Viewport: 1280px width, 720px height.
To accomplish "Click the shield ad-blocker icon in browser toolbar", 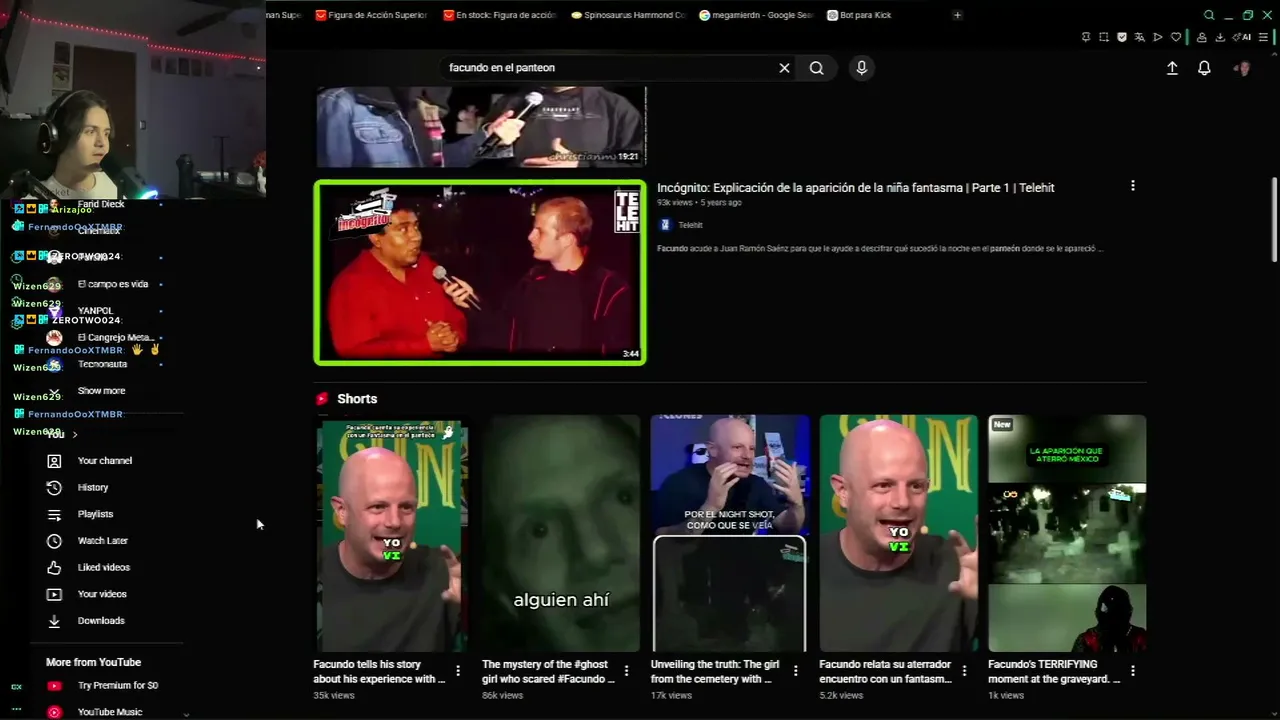I will [x=1121, y=38].
